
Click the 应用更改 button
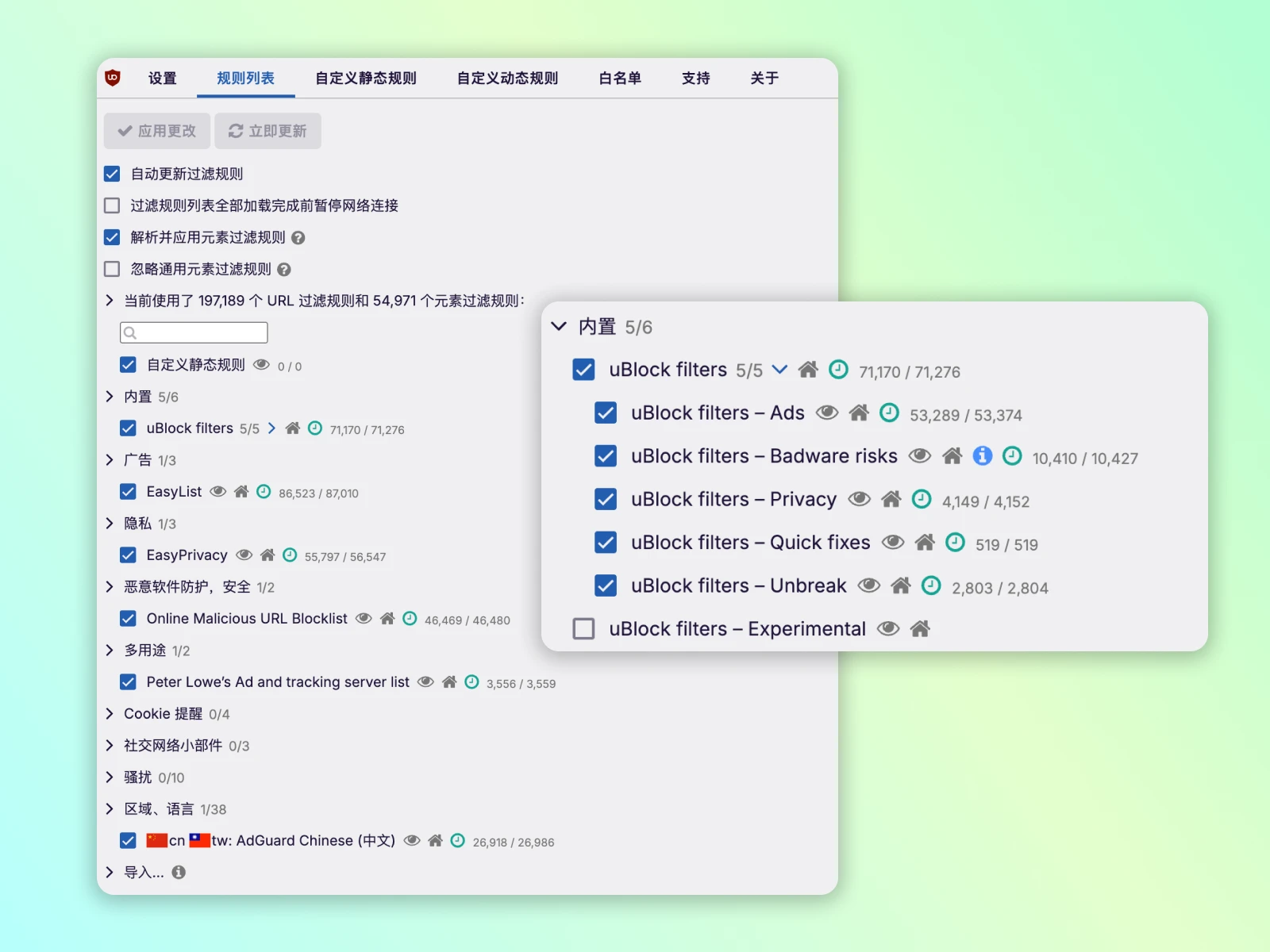coord(157,131)
